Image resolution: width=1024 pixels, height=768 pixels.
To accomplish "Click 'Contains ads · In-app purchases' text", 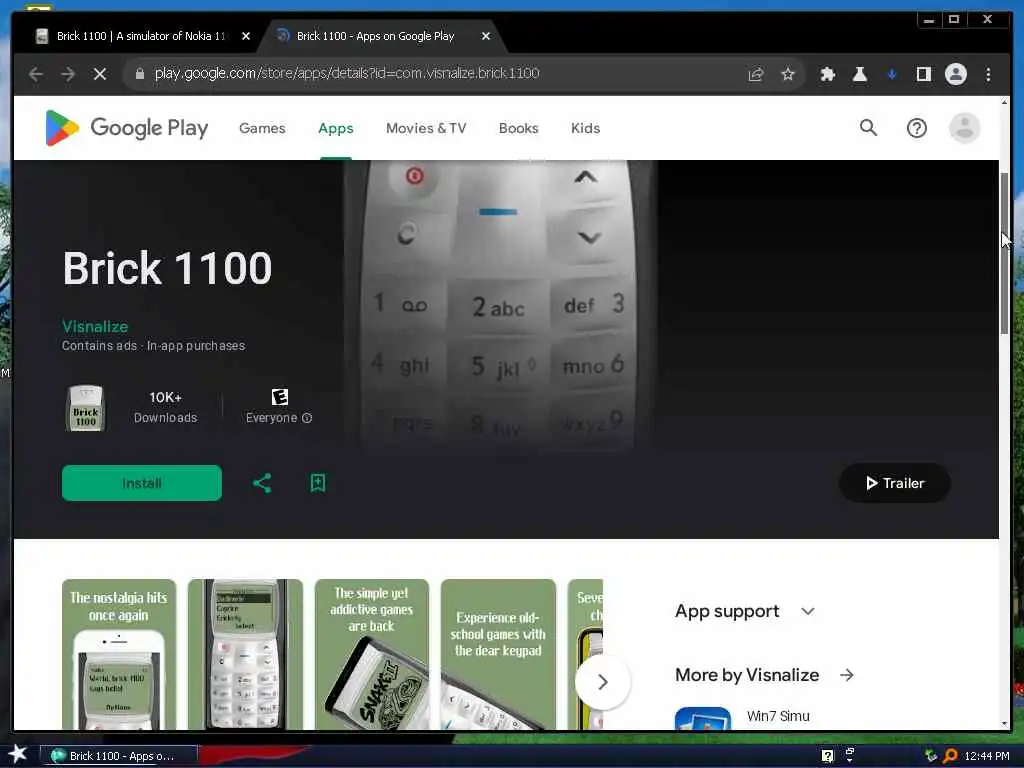I will click(x=153, y=345).
